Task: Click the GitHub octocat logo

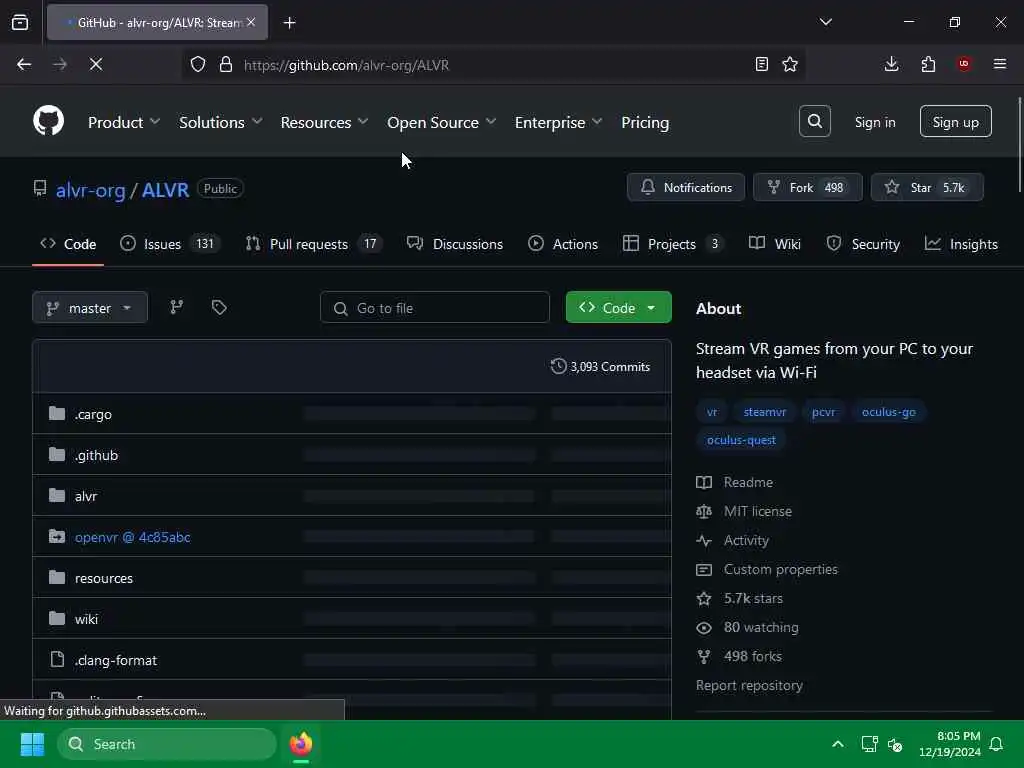Action: click(49, 121)
